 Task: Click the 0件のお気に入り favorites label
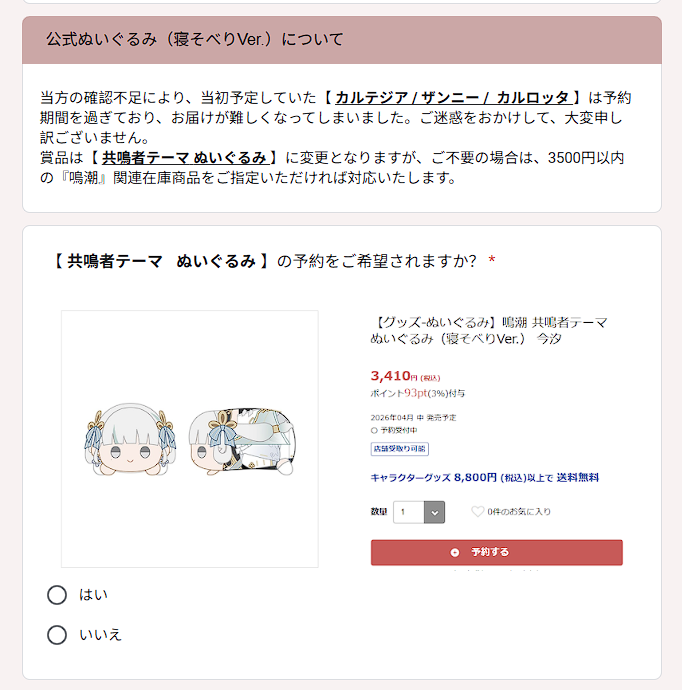pyautogui.click(x=519, y=512)
